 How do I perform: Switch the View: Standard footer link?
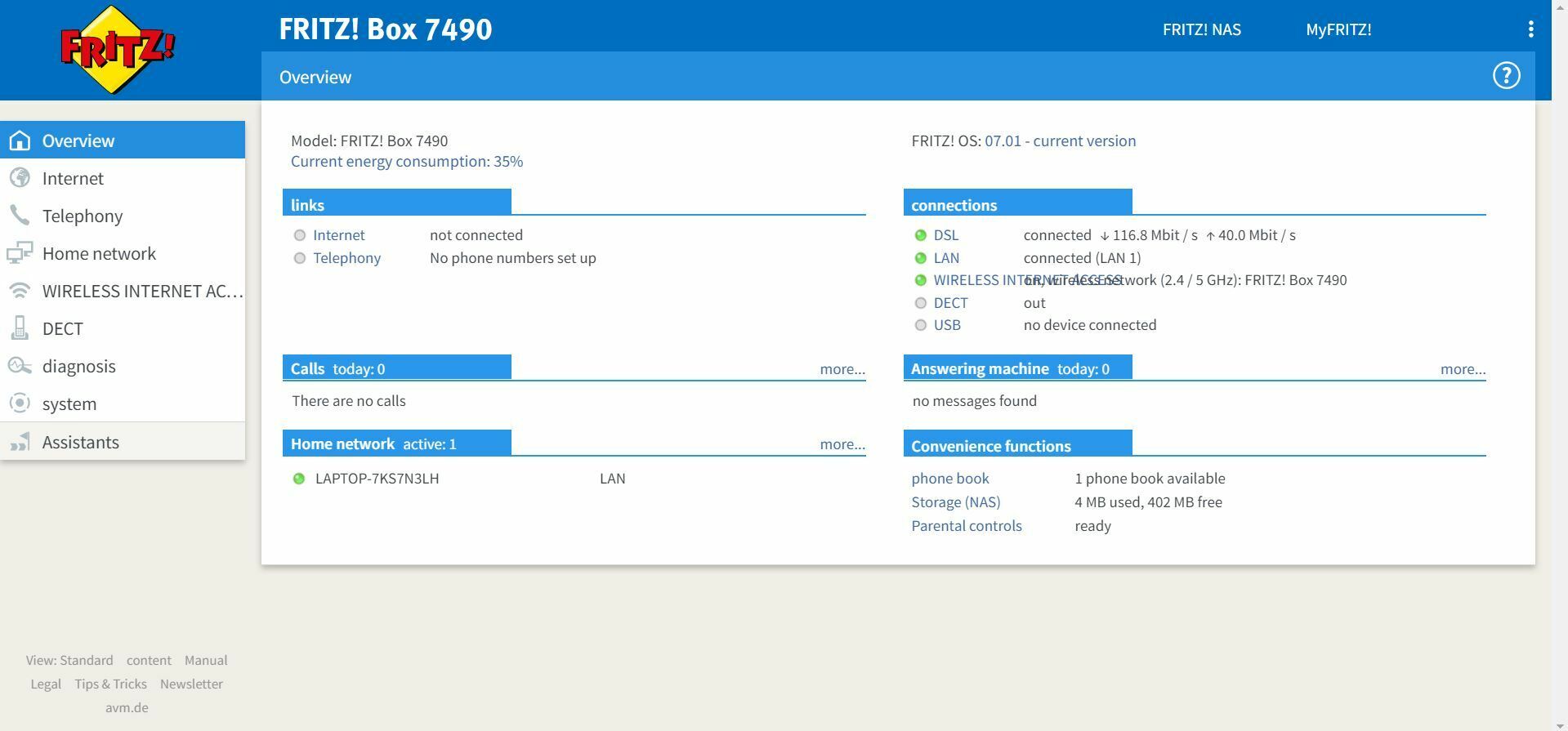click(69, 660)
